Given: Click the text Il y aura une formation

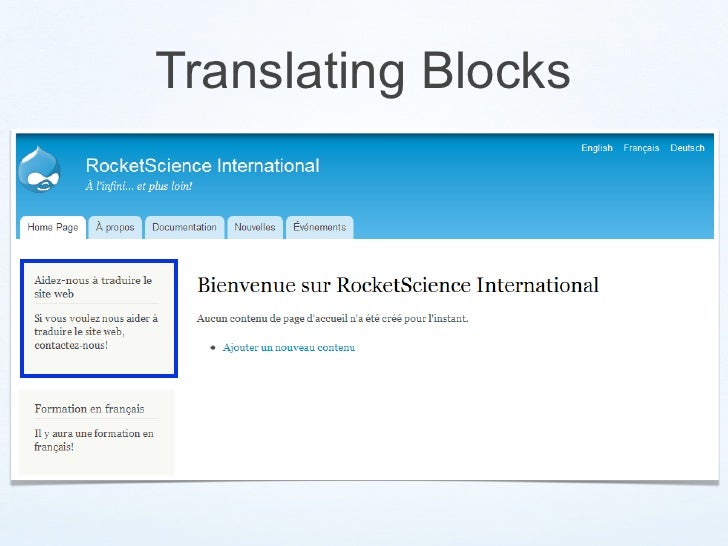Looking at the screenshot, I should (94, 440).
